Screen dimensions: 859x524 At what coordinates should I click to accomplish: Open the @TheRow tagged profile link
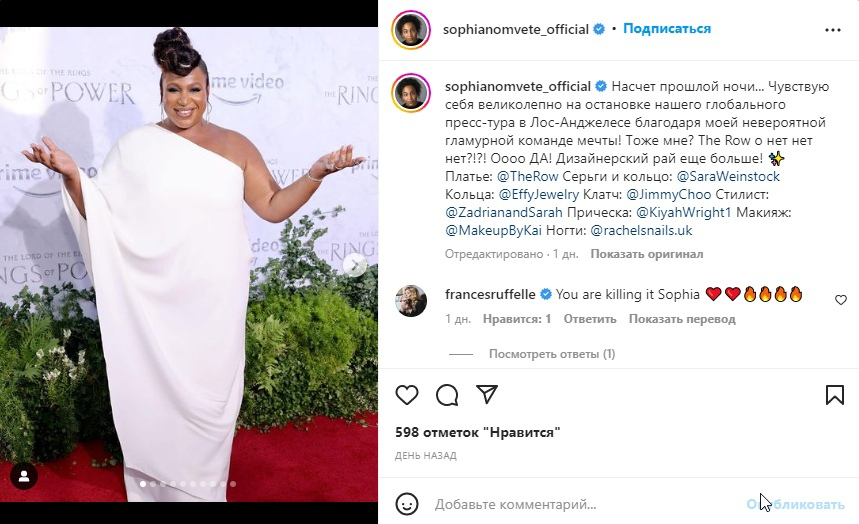tap(528, 176)
